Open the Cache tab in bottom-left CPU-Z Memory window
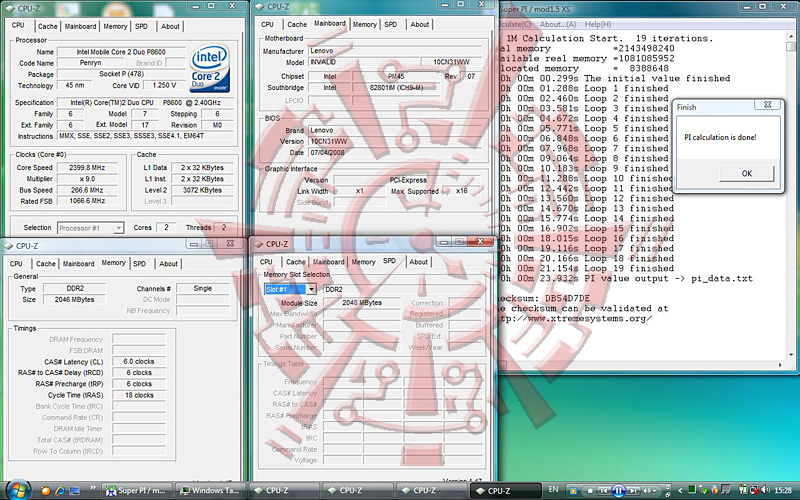 point(45,264)
